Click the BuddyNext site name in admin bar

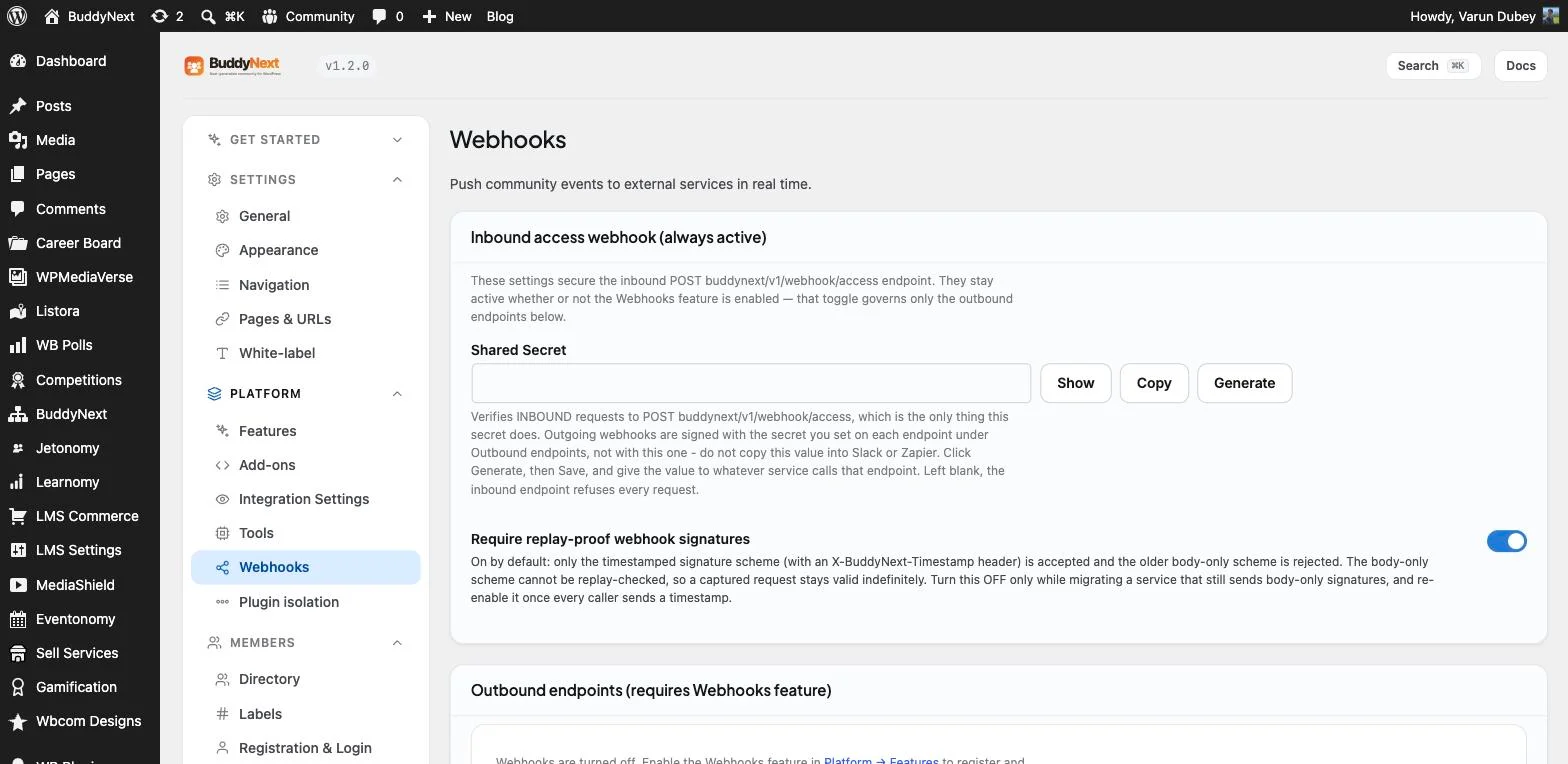click(90, 16)
